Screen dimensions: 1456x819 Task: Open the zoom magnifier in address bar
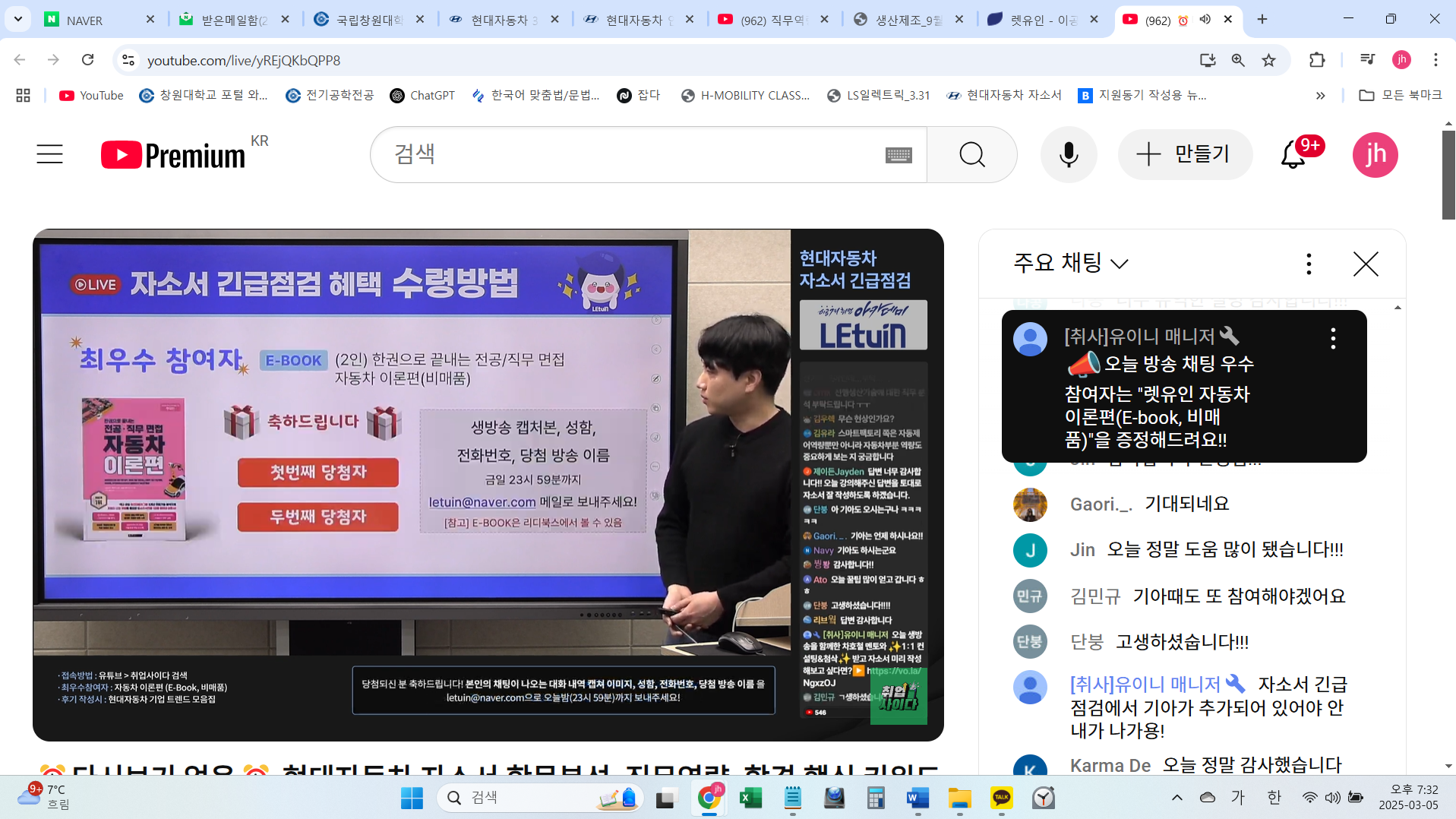[x=1238, y=60]
